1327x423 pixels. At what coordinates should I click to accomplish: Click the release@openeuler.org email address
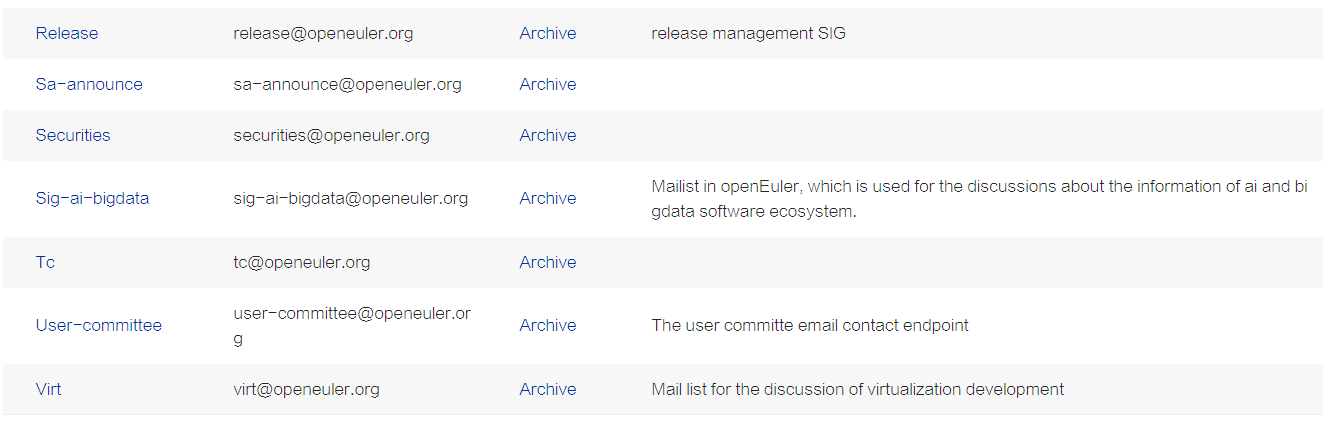323,33
